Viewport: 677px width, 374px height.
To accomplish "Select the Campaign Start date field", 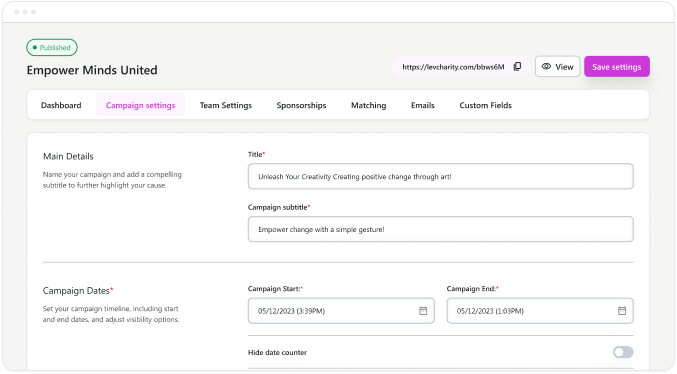I will click(x=341, y=311).
